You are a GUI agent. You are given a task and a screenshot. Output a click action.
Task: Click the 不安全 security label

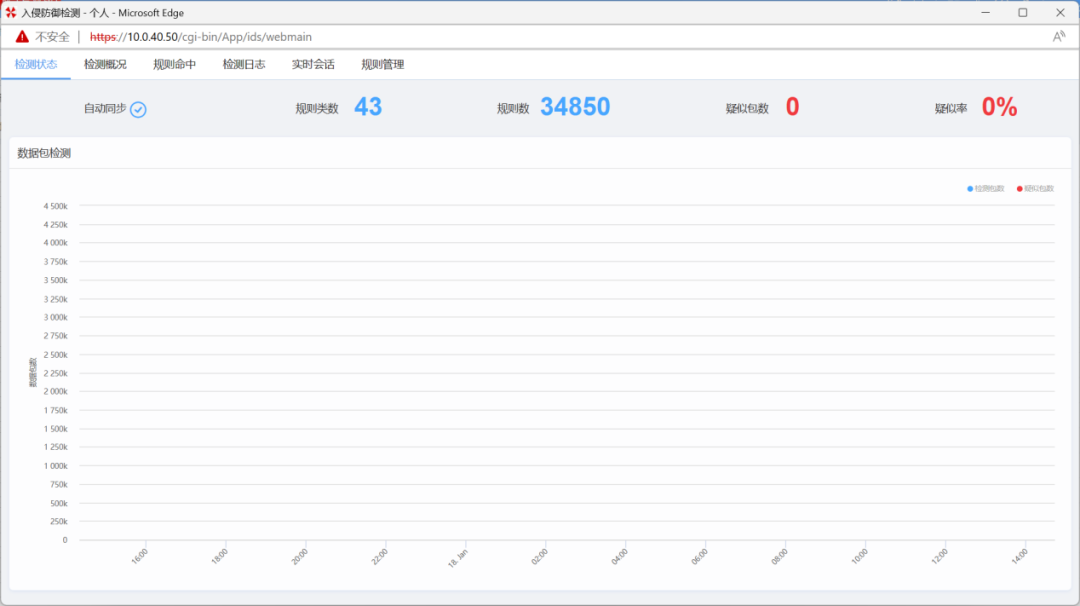click(x=52, y=37)
